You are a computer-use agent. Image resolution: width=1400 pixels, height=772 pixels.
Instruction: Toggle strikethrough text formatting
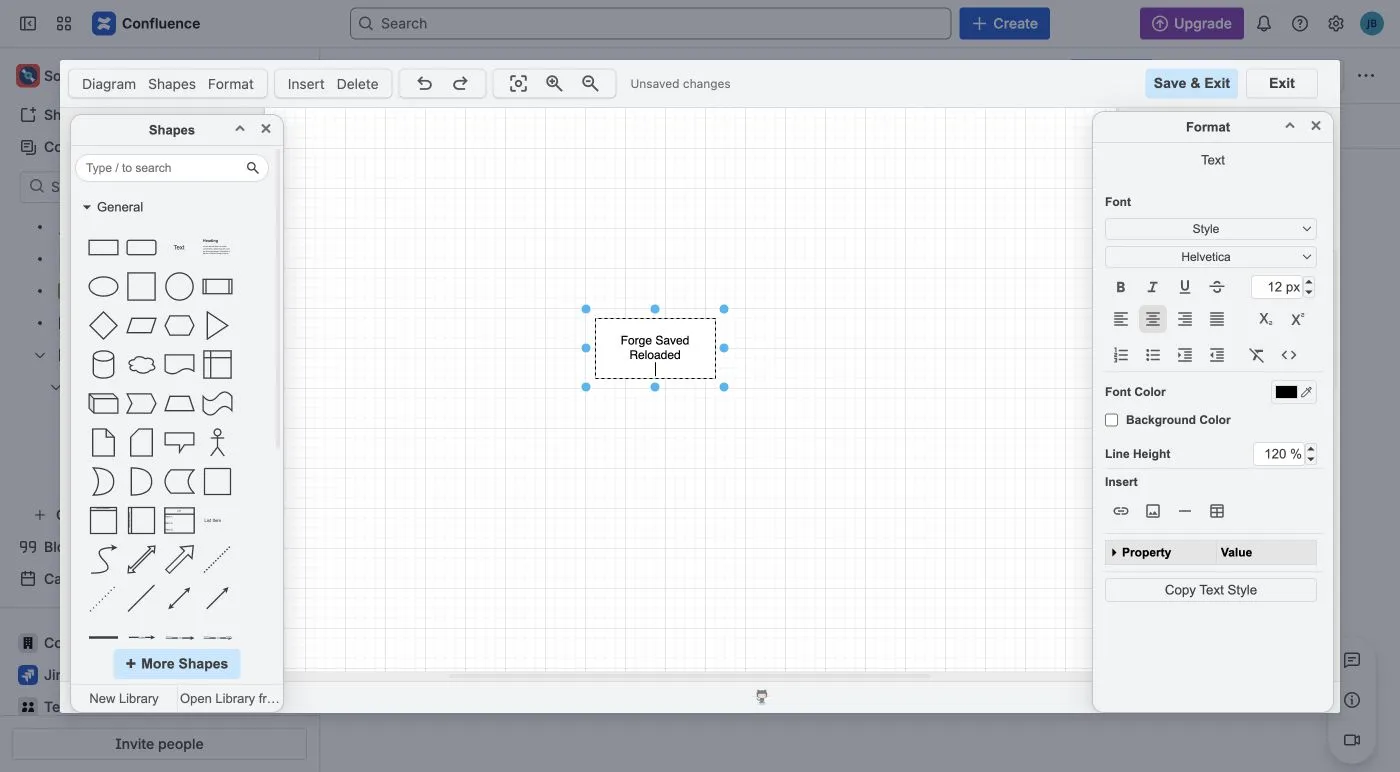pos(1217,287)
